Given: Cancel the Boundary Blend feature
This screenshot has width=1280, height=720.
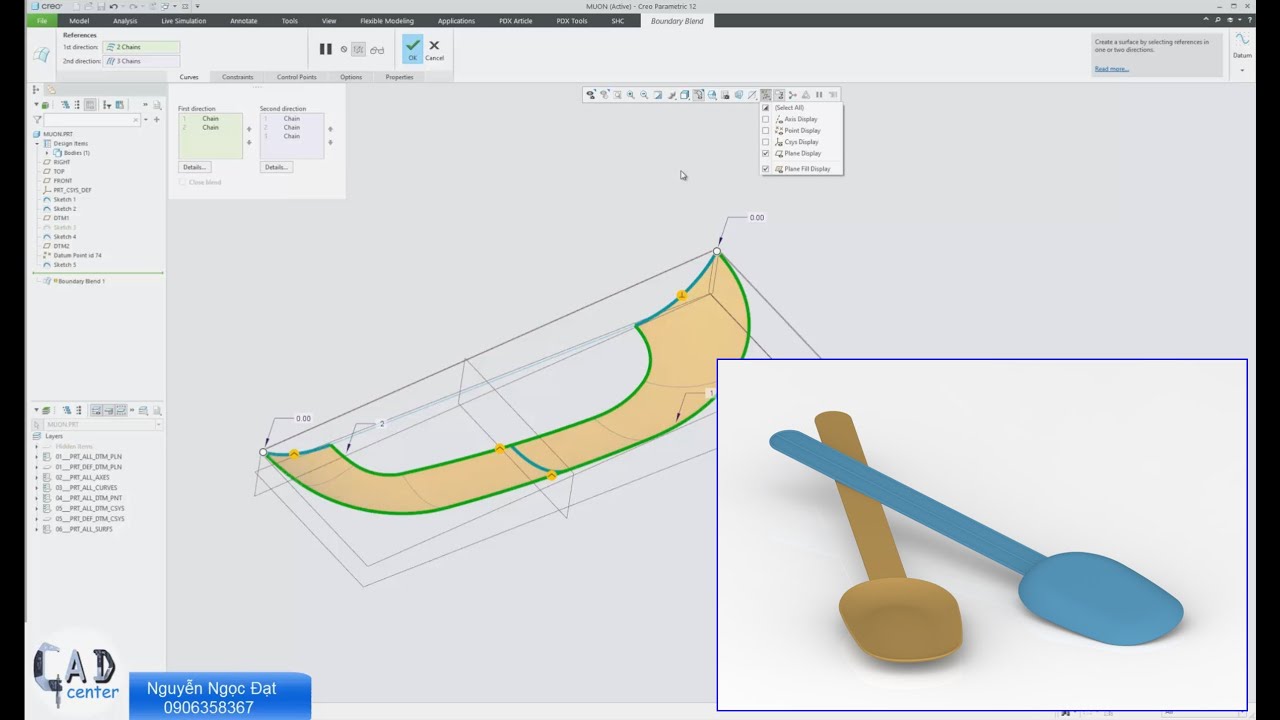Looking at the screenshot, I should tap(434, 49).
